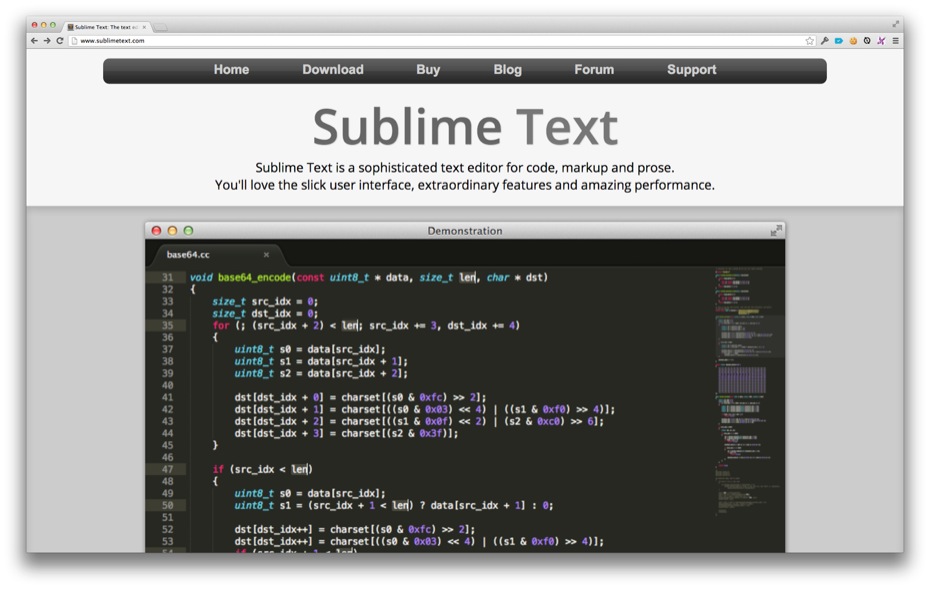
Task: Click the red close button of Demonstration window
Action: coord(157,231)
